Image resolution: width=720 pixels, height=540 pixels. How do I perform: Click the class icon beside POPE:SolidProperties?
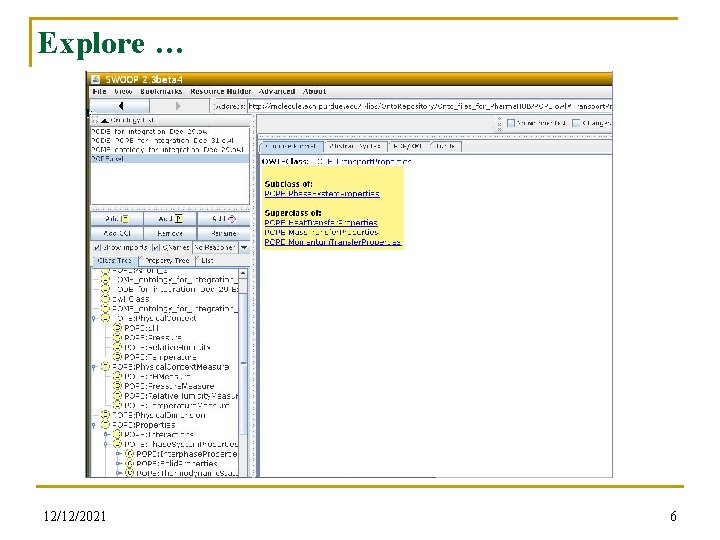pos(129,463)
